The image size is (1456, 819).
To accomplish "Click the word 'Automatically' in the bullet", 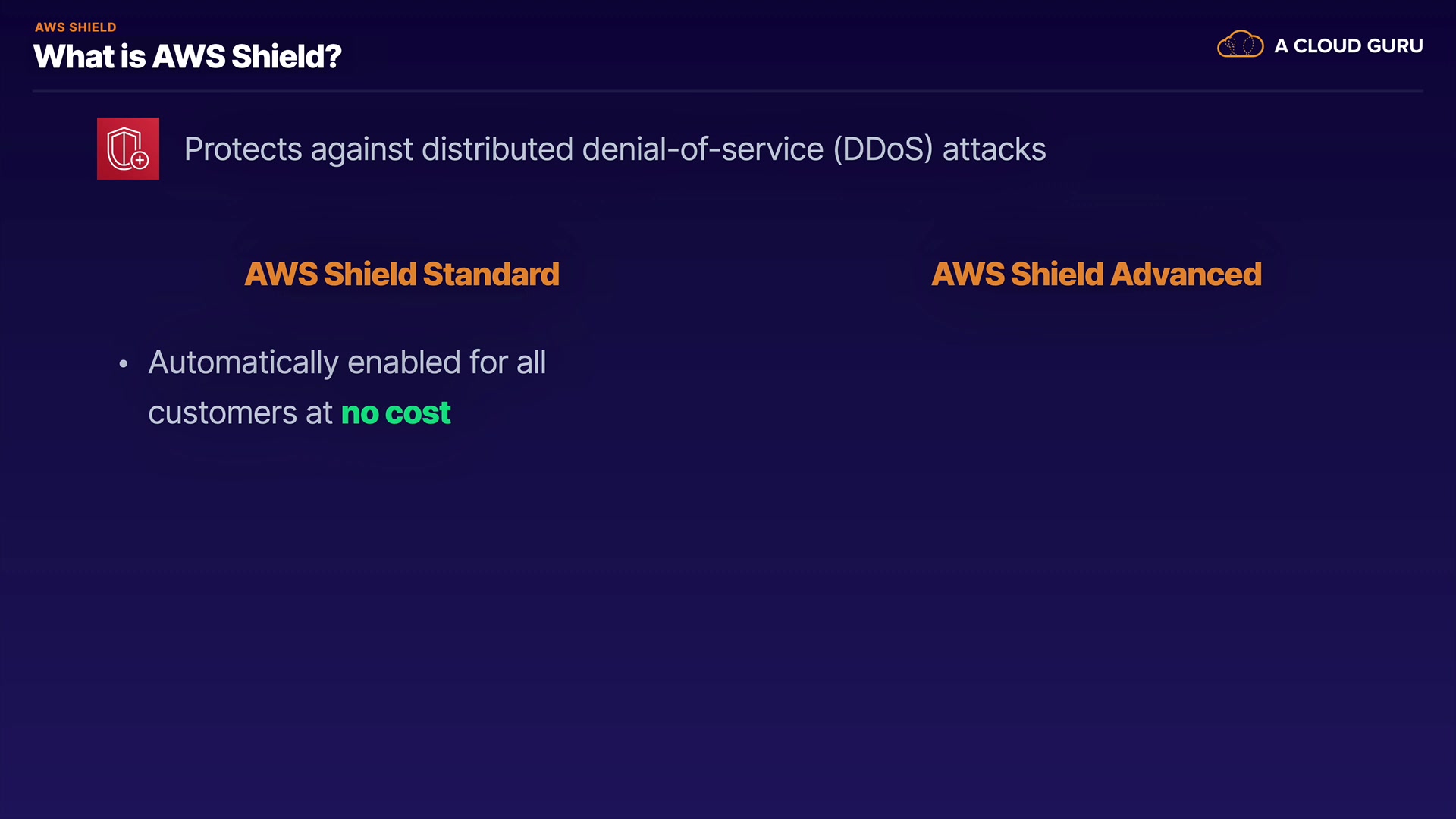I will (243, 362).
